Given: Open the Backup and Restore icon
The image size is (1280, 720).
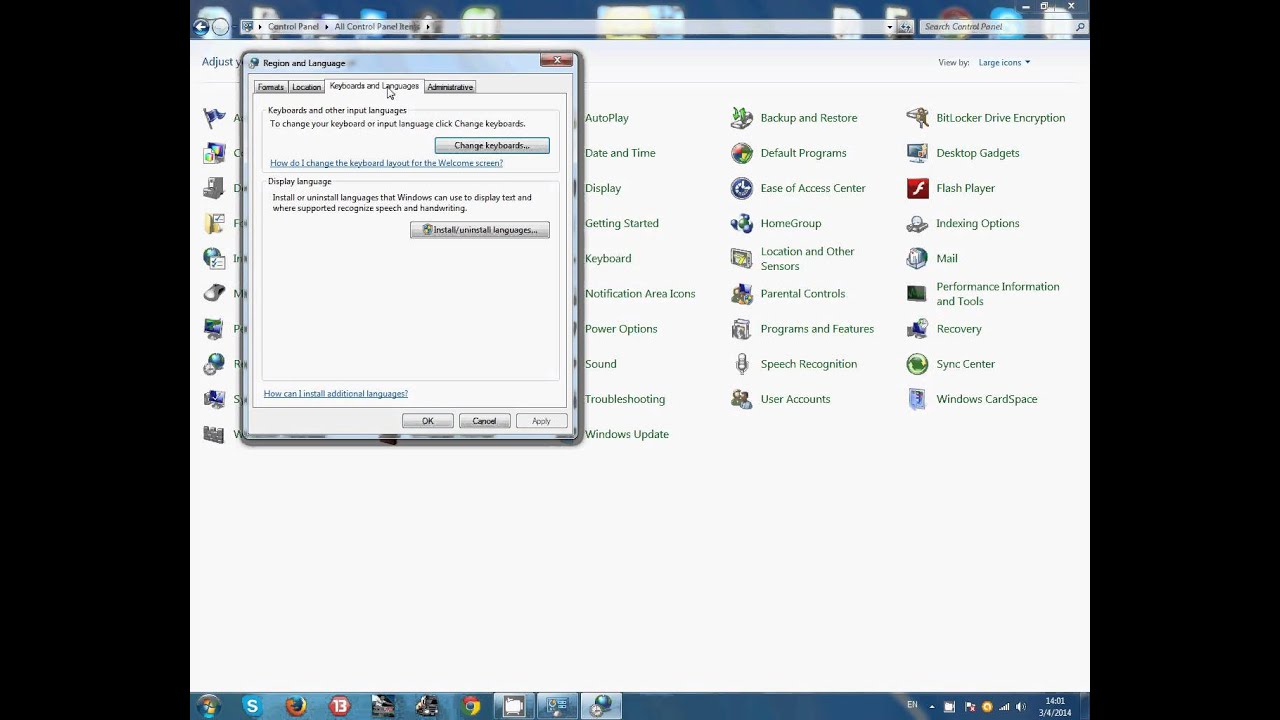Looking at the screenshot, I should click(741, 118).
